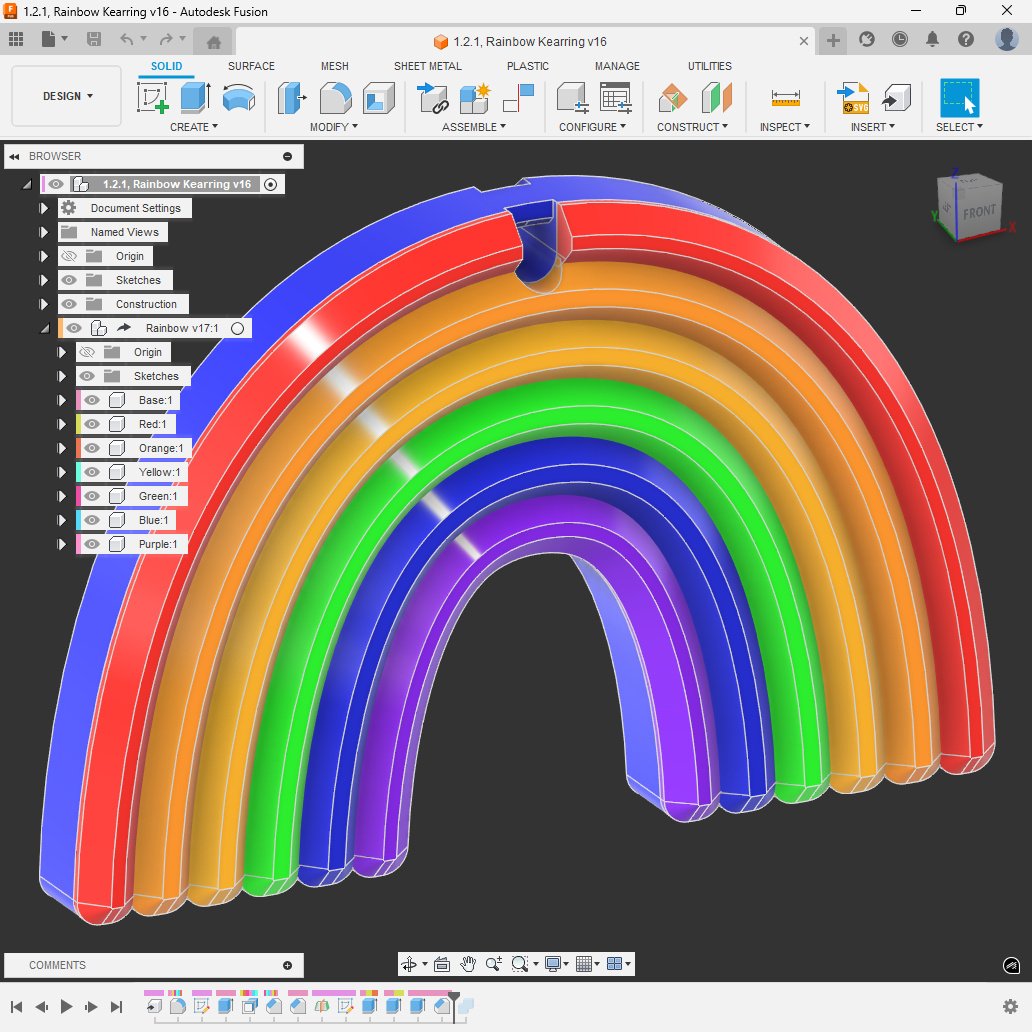The image size is (1032, 1032).
Task: Open the Measure tool
Action: pyautogui.click(x=785, y=98)
